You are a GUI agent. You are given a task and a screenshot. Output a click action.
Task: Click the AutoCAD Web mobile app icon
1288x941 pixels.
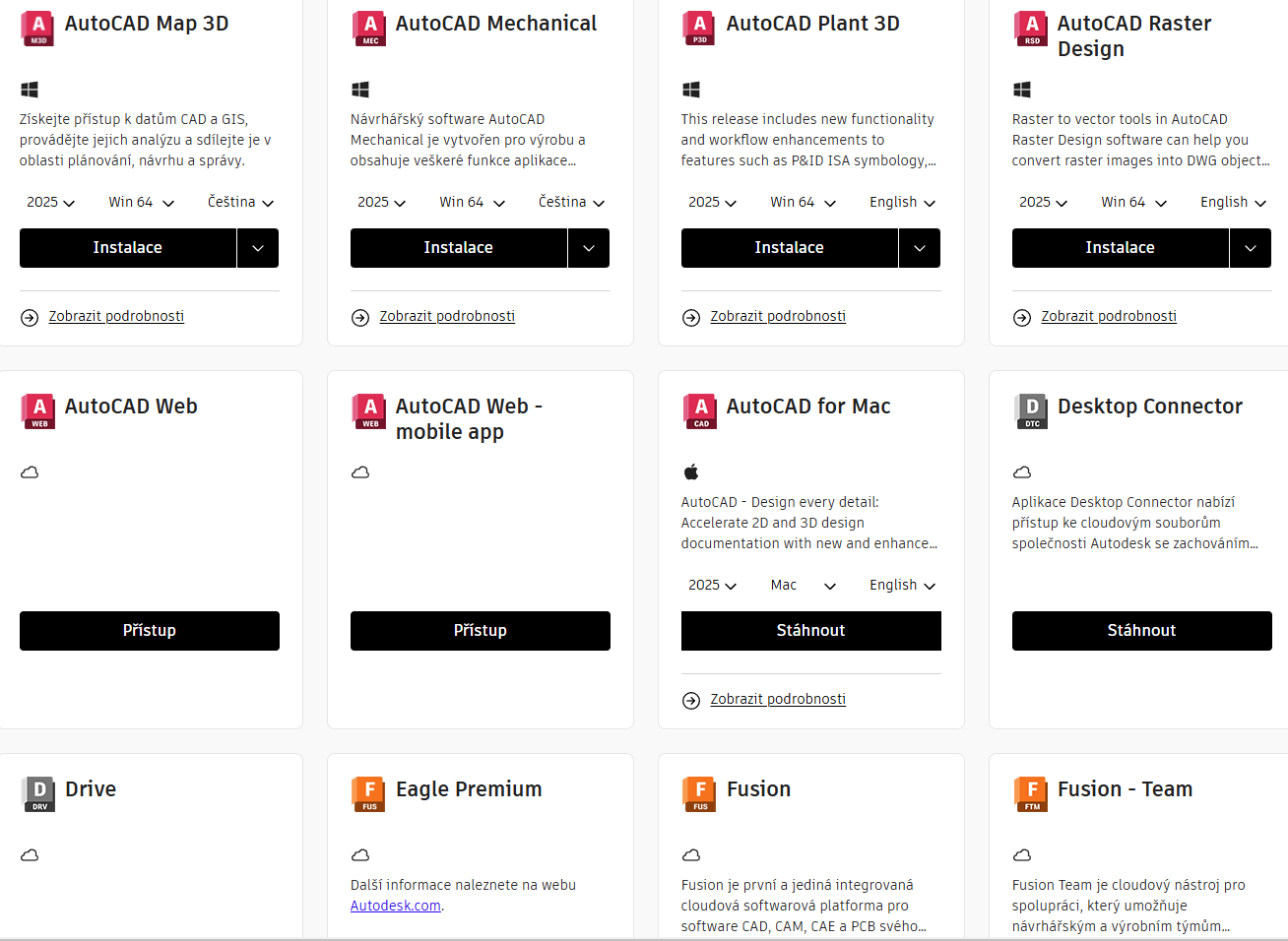tap(369, 411)
